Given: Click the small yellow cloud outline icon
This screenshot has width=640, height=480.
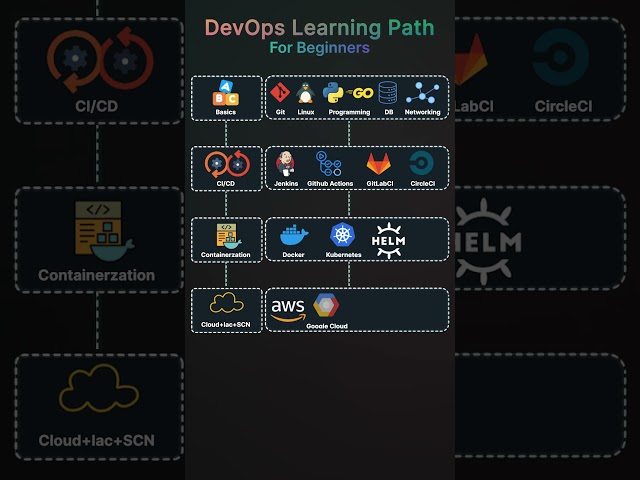Looking at the screenshot, I should [x=227, y=303].
